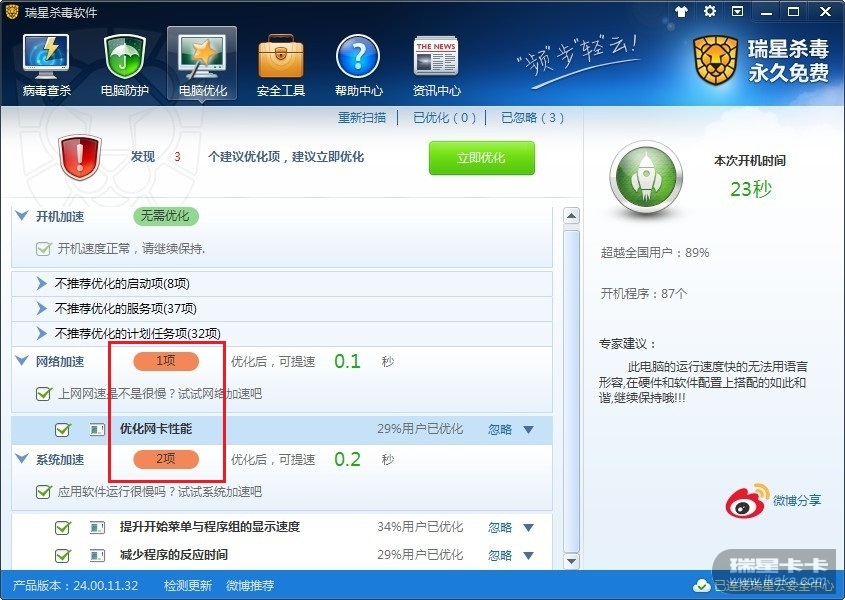This screenshot has width=845, height=600.
Task: Click the green 立即优化 button
Action: pyautogui.click(x=481, y=158)
